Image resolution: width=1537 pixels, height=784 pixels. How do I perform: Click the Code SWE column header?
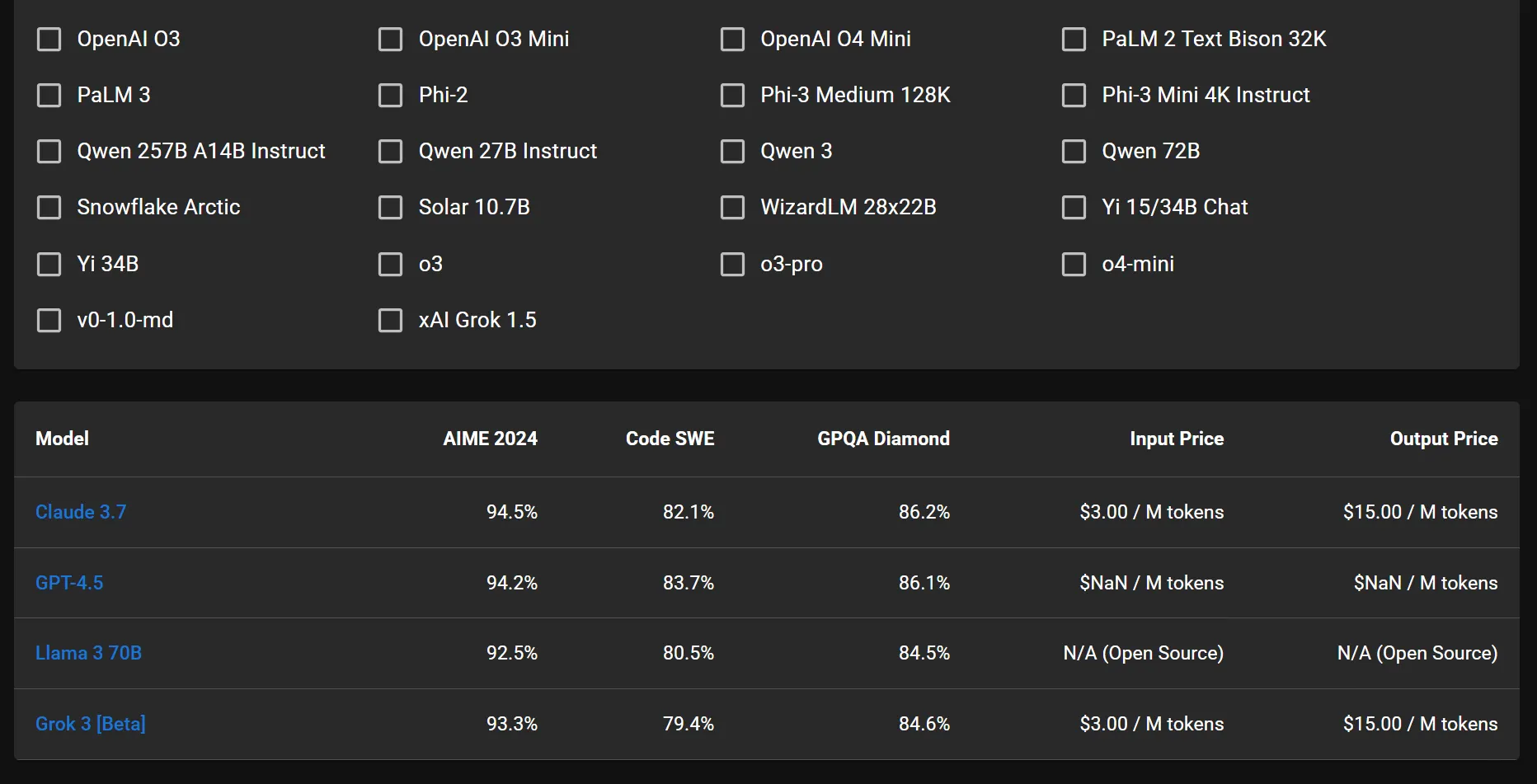(x=670, y=439)
